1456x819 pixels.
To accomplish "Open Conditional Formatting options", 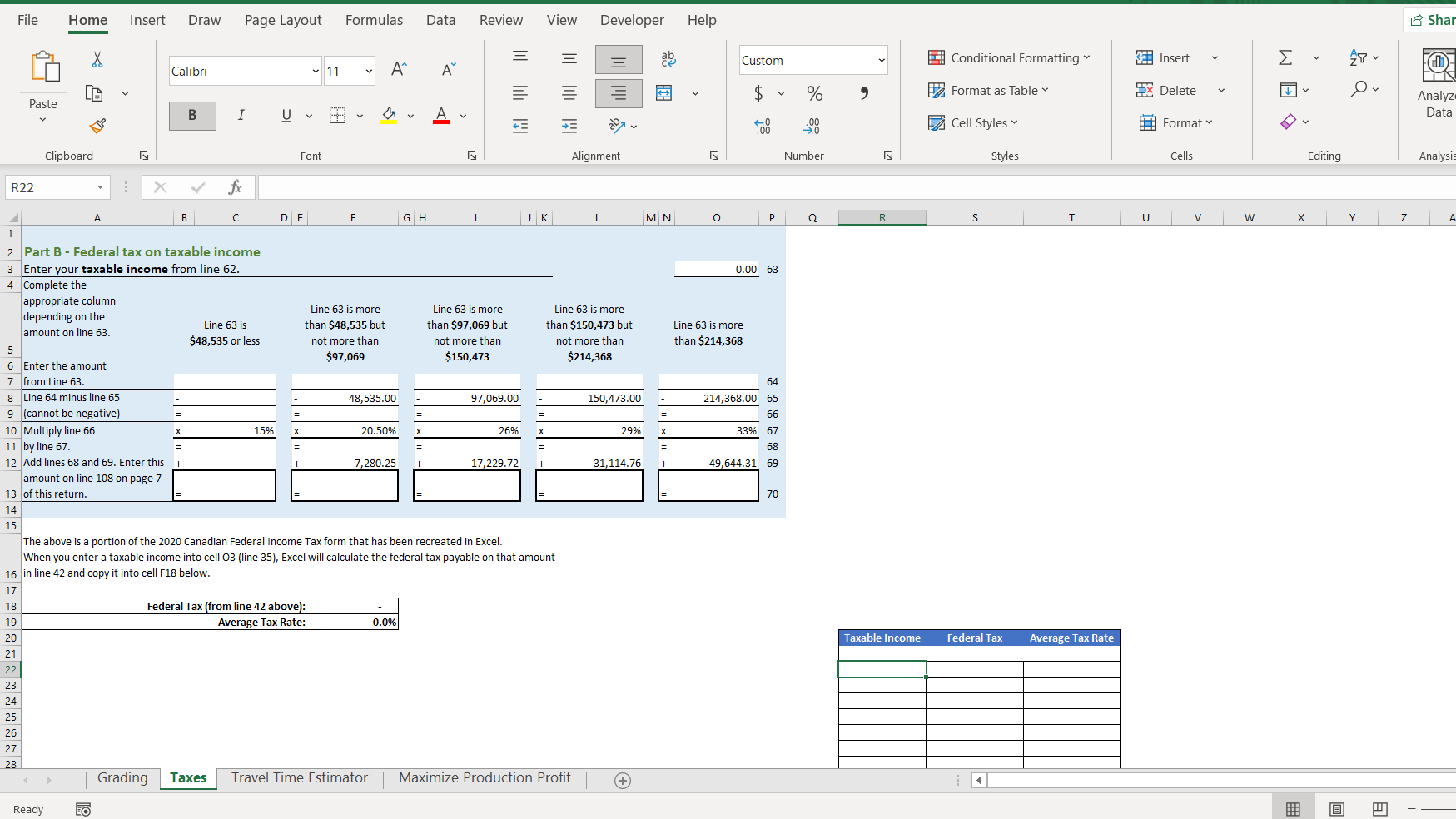I will coord(1010,57).
